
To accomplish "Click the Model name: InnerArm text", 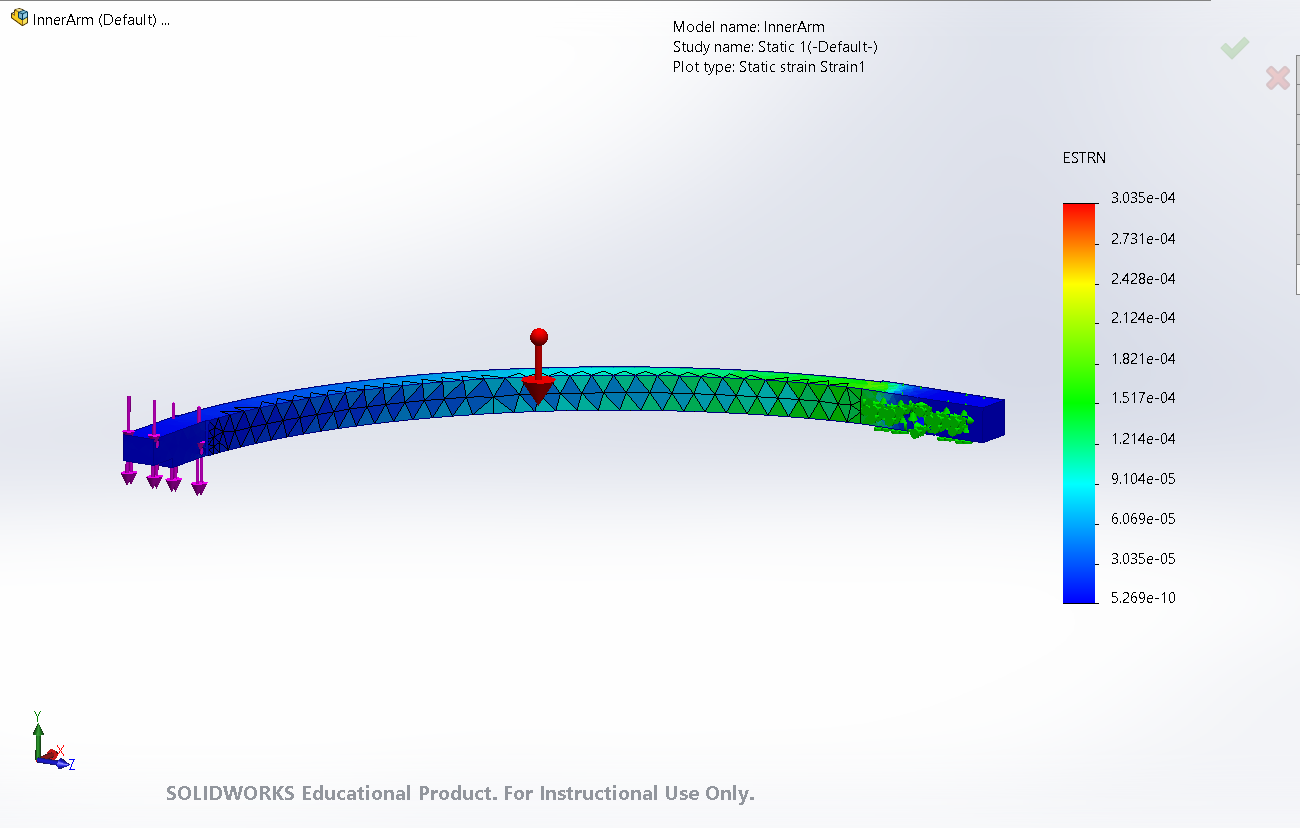I will [749, 27].
